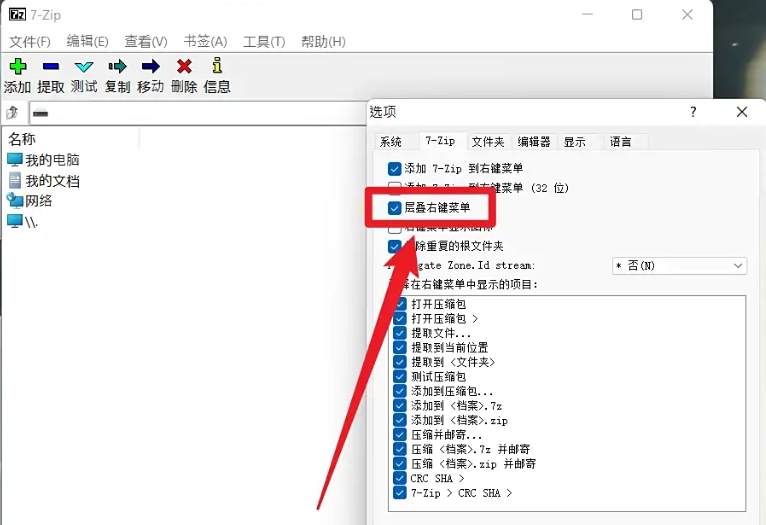This screenshot has width=766, height=525.
Task: Click the Move (移动) arrow icon
Action: point(150,66)
